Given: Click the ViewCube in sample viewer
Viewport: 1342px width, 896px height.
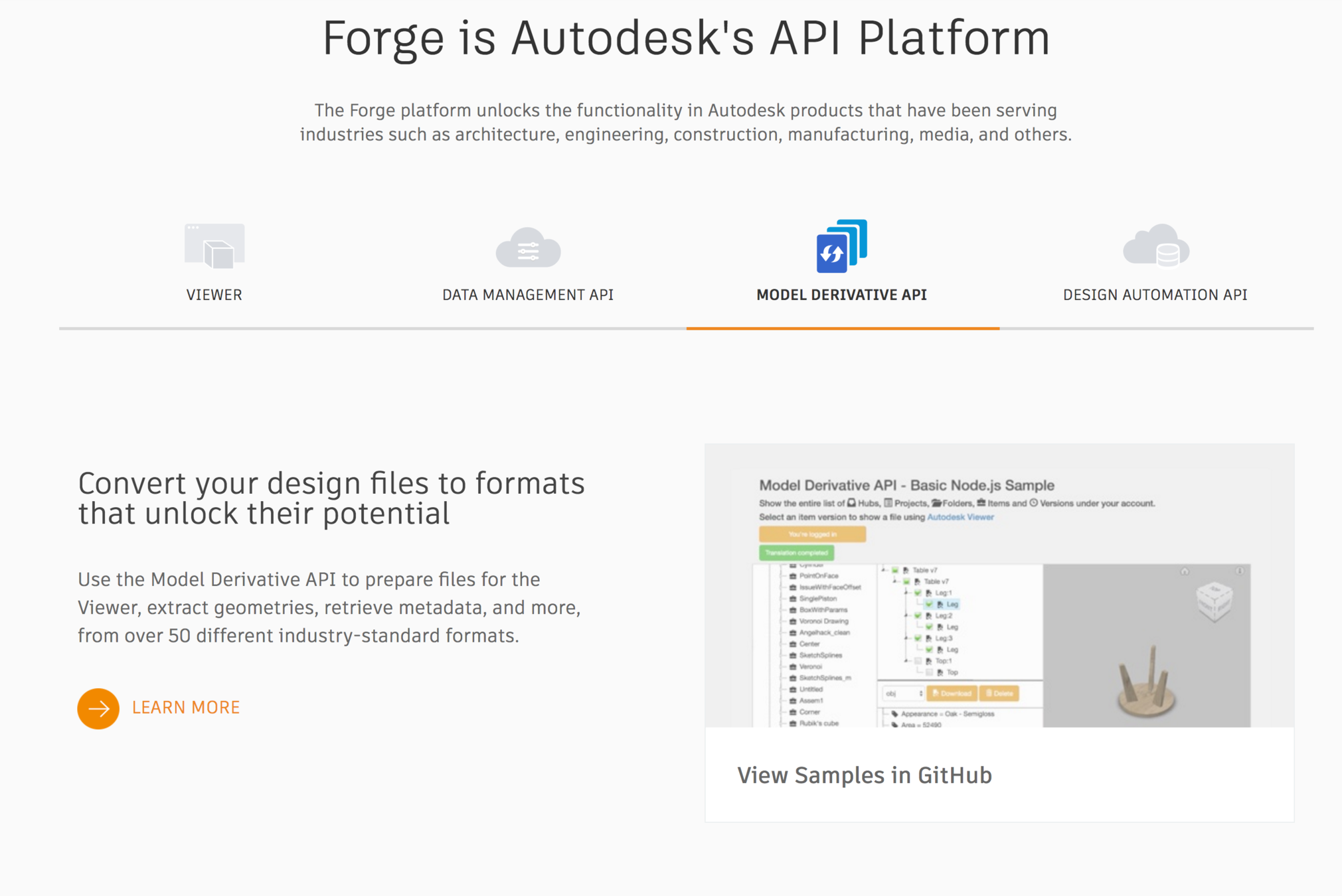Looking at the screenshot, I should [x=1215, y=601].
